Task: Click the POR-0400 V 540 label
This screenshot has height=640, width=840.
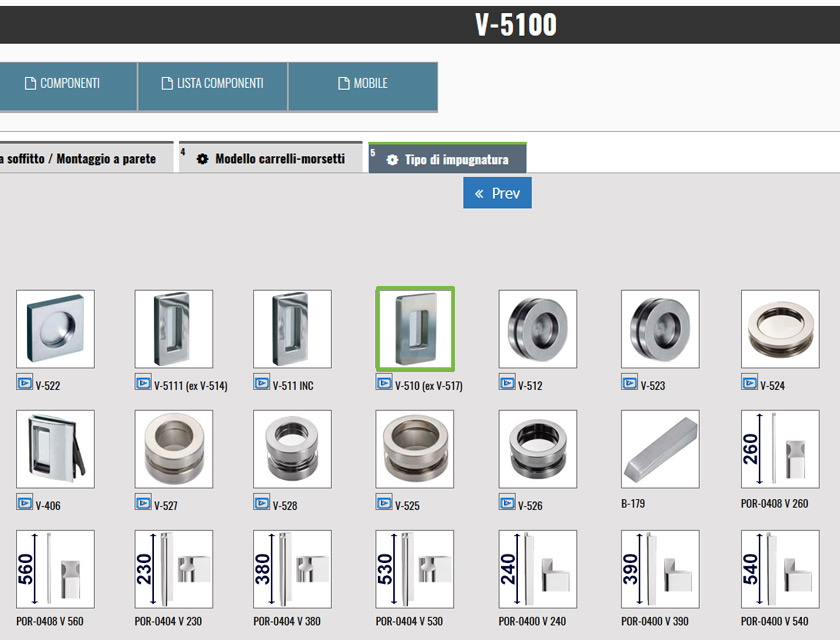Action: click(775, 621)
